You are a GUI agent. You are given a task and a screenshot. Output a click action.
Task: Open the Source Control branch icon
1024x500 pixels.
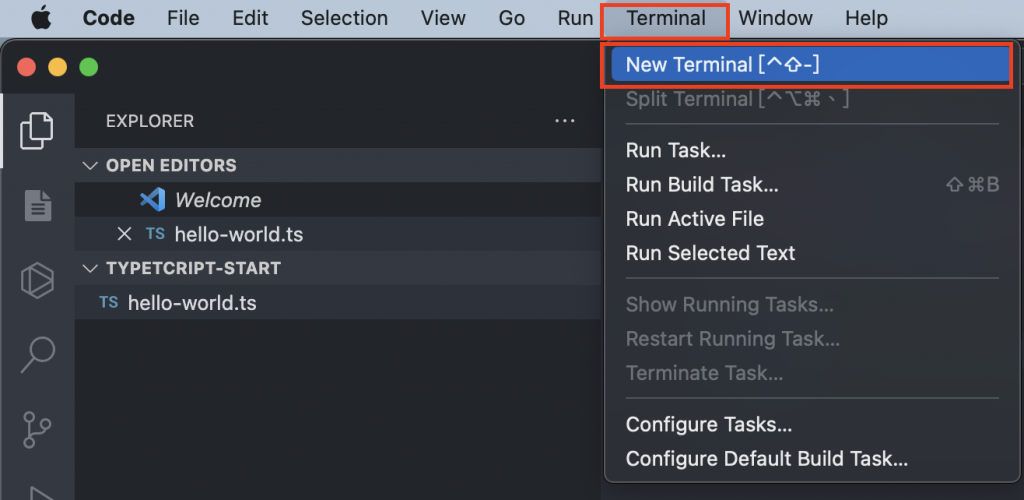(38, 427)
